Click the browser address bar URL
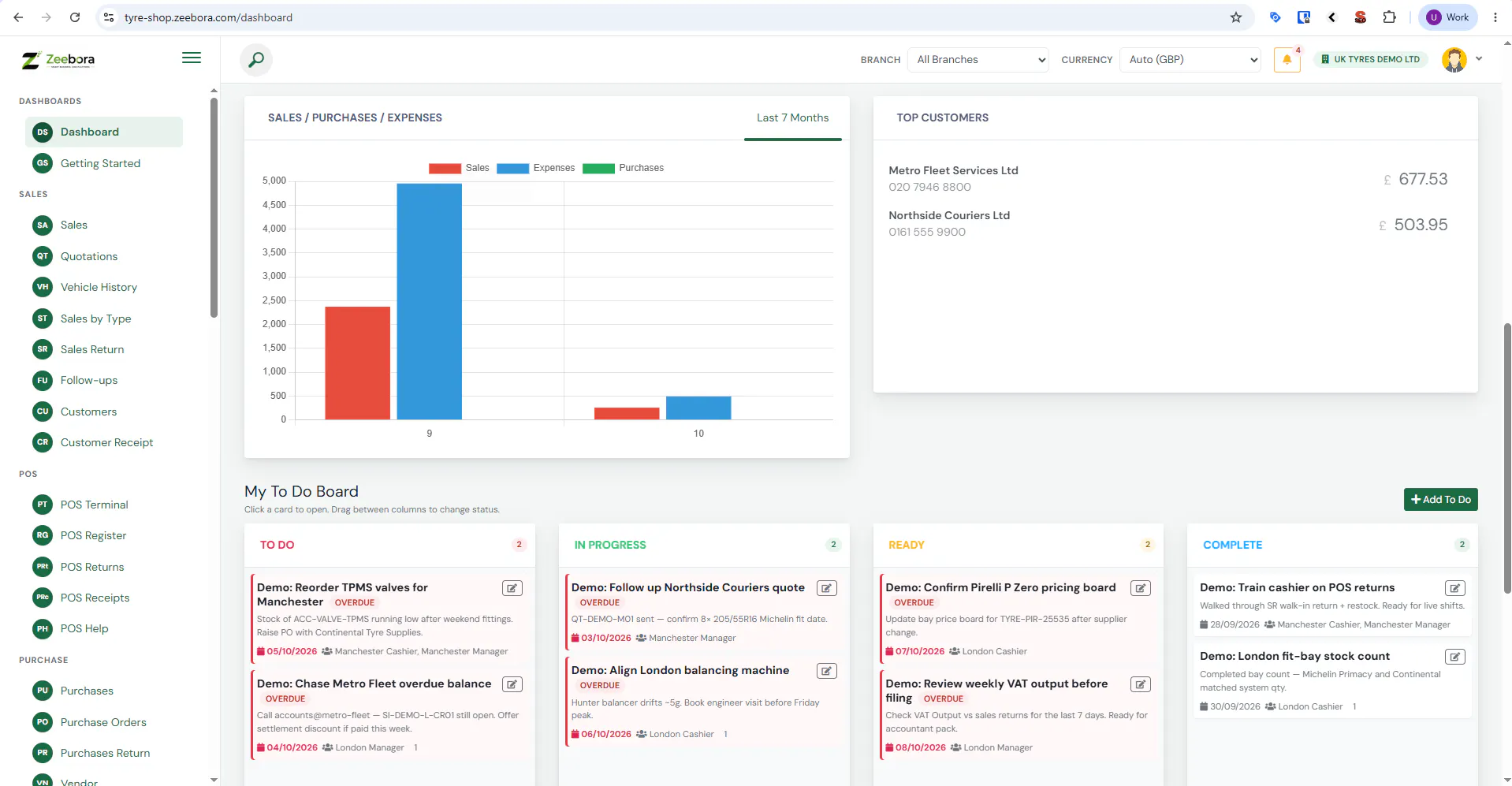The image size is (1512, 786). coord(208,17)
